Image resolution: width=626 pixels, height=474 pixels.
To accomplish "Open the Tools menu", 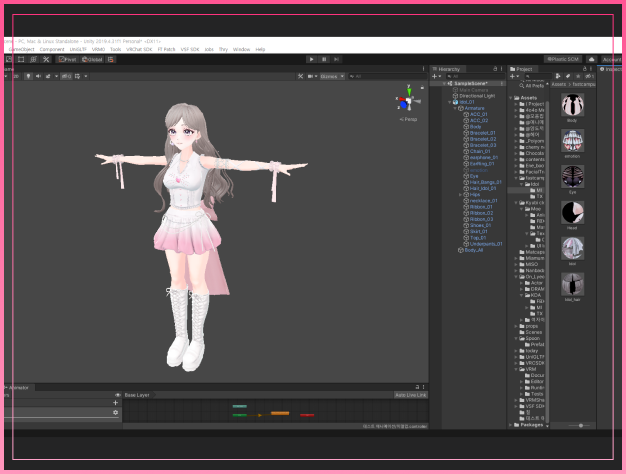I will coord(115,49).
